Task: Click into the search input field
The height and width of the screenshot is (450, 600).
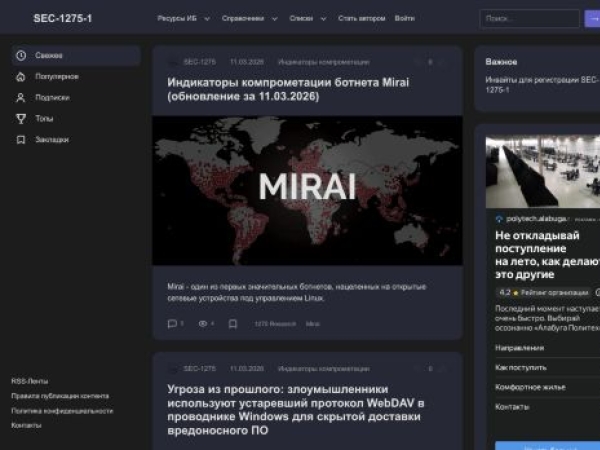Action: coord(528,18)
